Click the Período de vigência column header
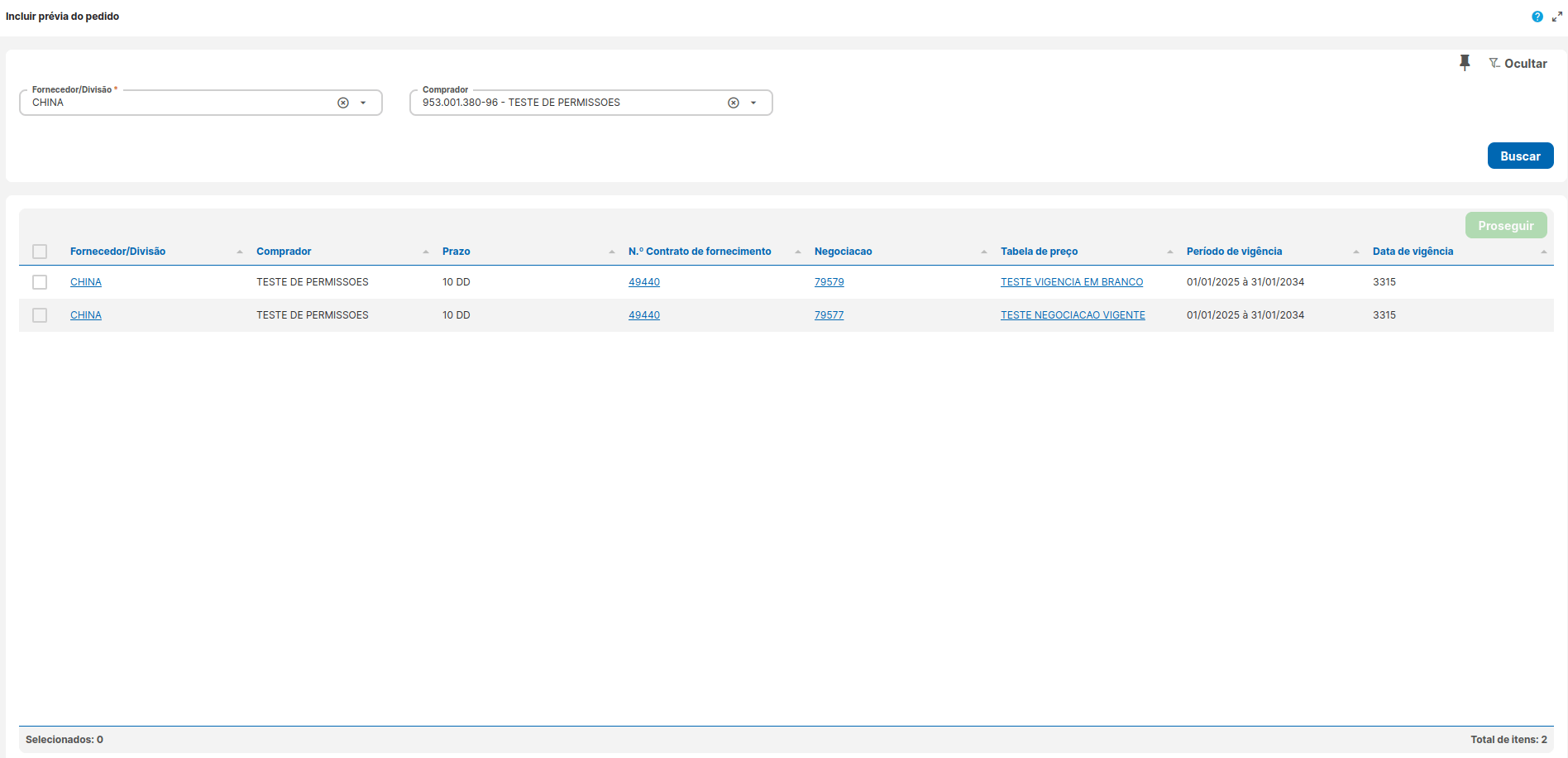This screenshot has height=758, width=1568. (1234, 252)
